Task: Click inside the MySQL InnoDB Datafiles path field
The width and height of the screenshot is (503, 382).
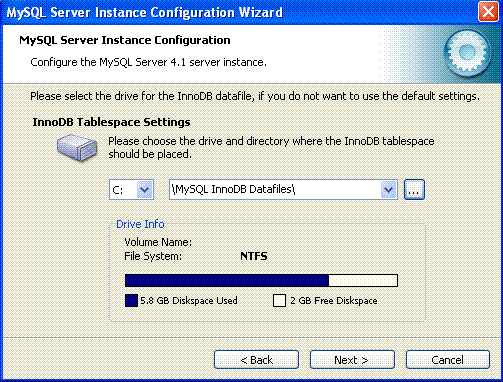Action: click(275, 190)
